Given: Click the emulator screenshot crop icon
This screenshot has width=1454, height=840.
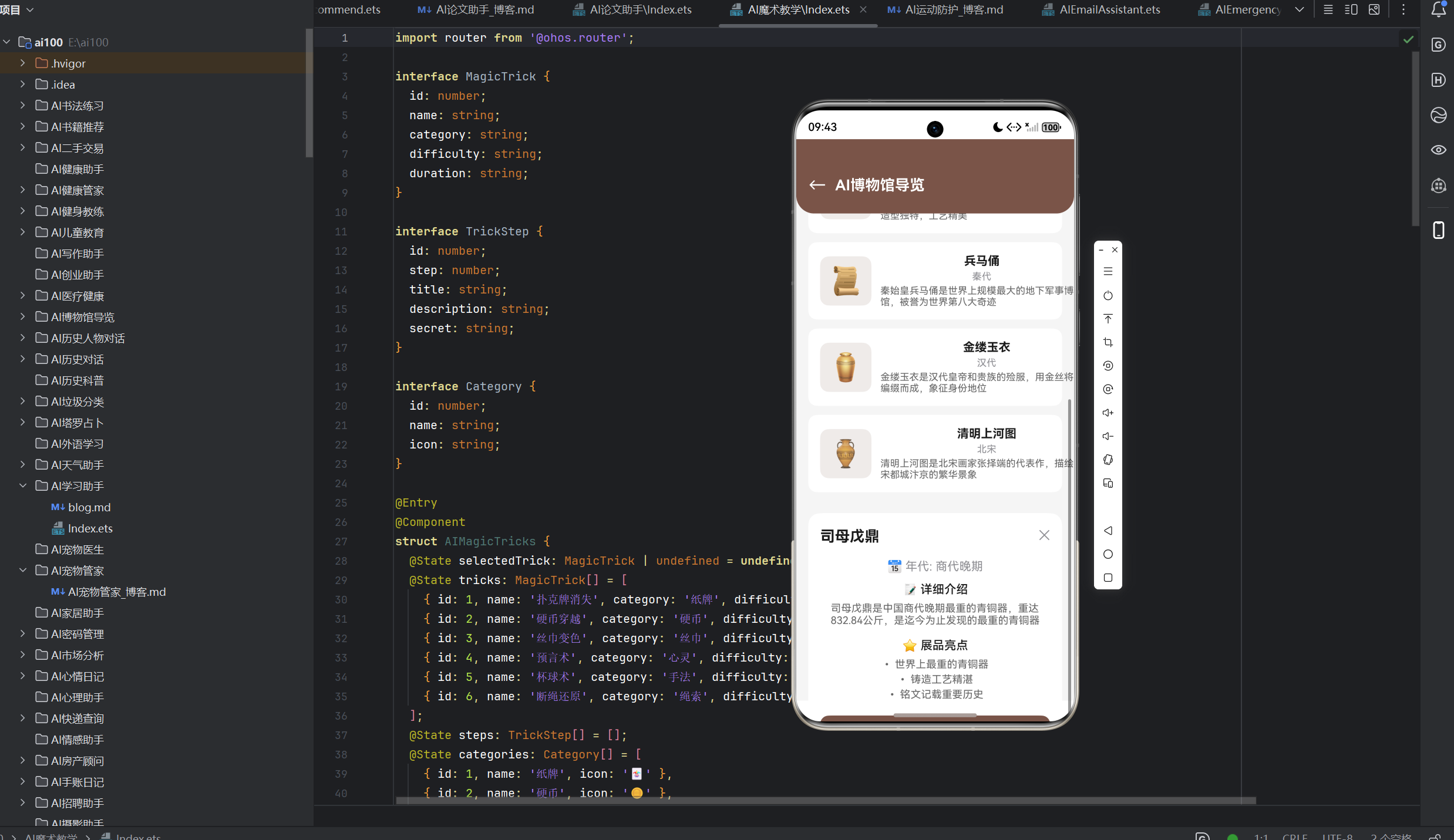Looking at the screenshot, I should pos(1108,342).
